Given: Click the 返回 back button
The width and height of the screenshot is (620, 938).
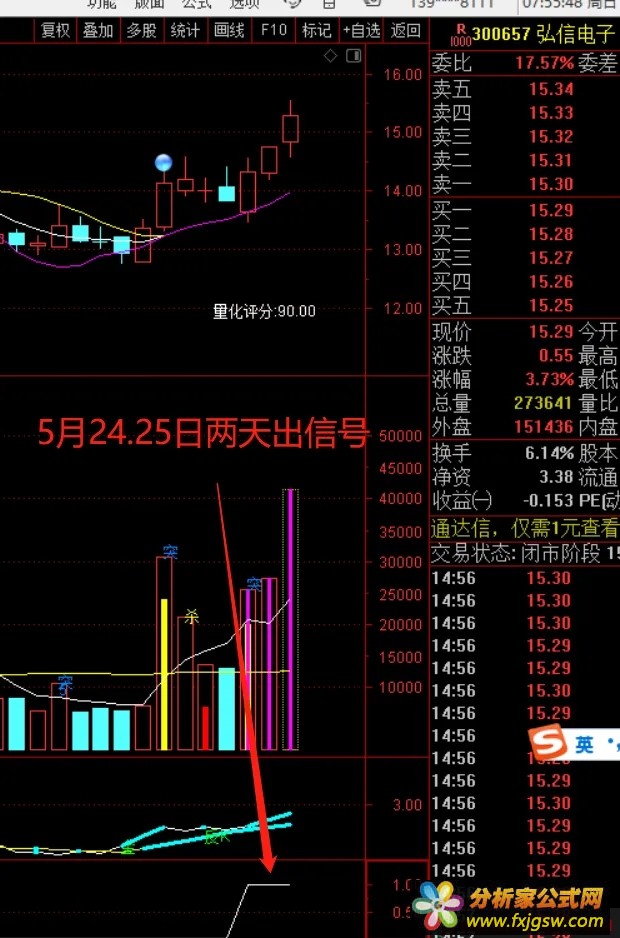Looking at the screenshot, I should (x=406, y=30).
